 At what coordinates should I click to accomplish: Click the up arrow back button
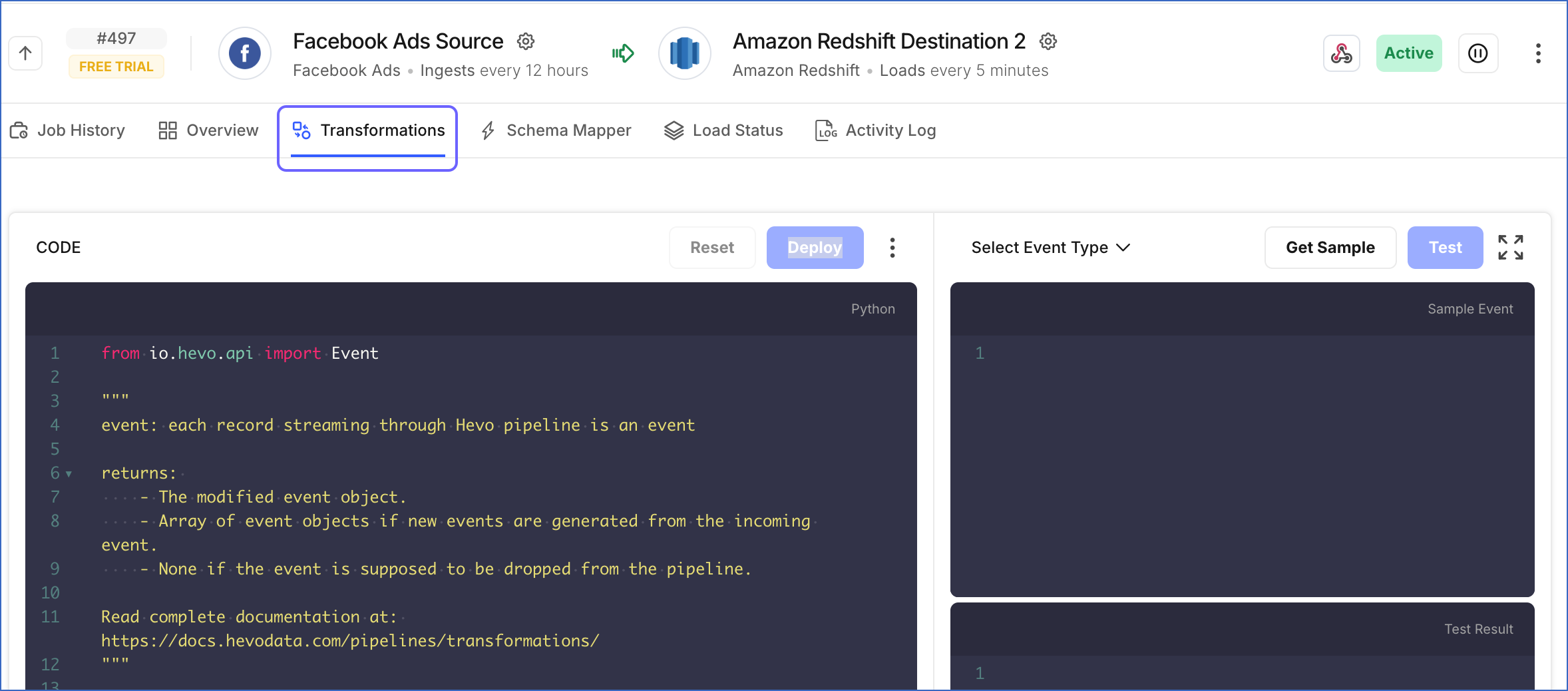click(x=25, y=53)
